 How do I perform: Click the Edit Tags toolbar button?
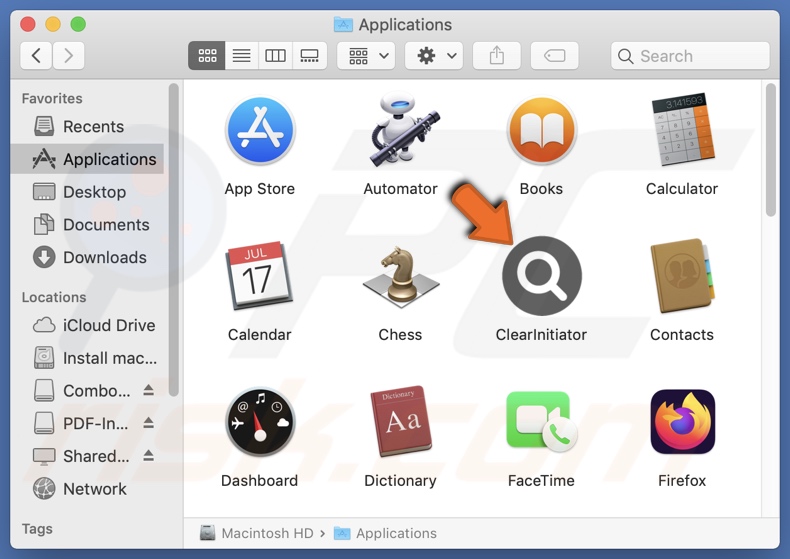click(x=555, y=55)
